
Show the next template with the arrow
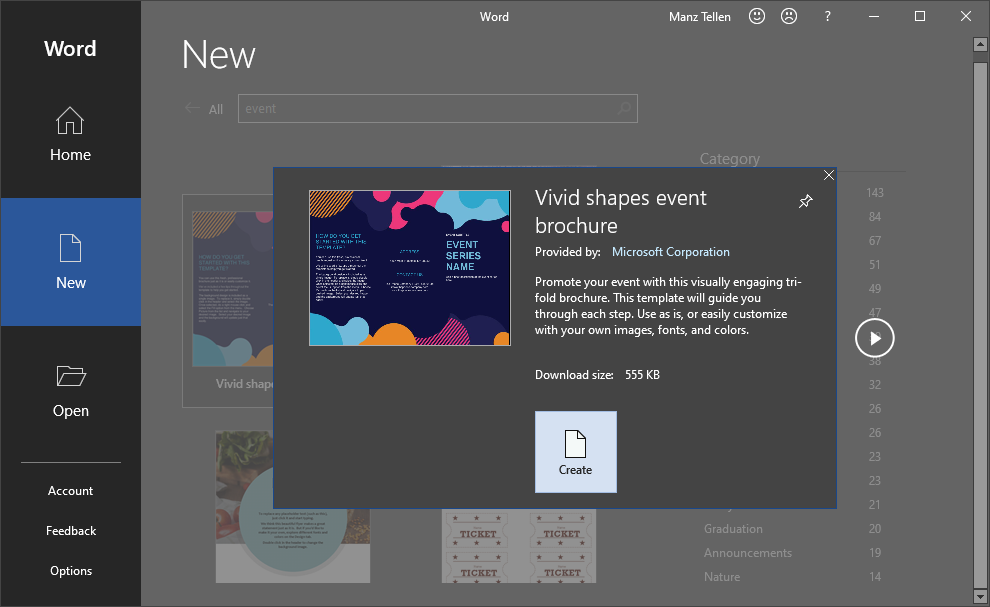click(874, 338)
